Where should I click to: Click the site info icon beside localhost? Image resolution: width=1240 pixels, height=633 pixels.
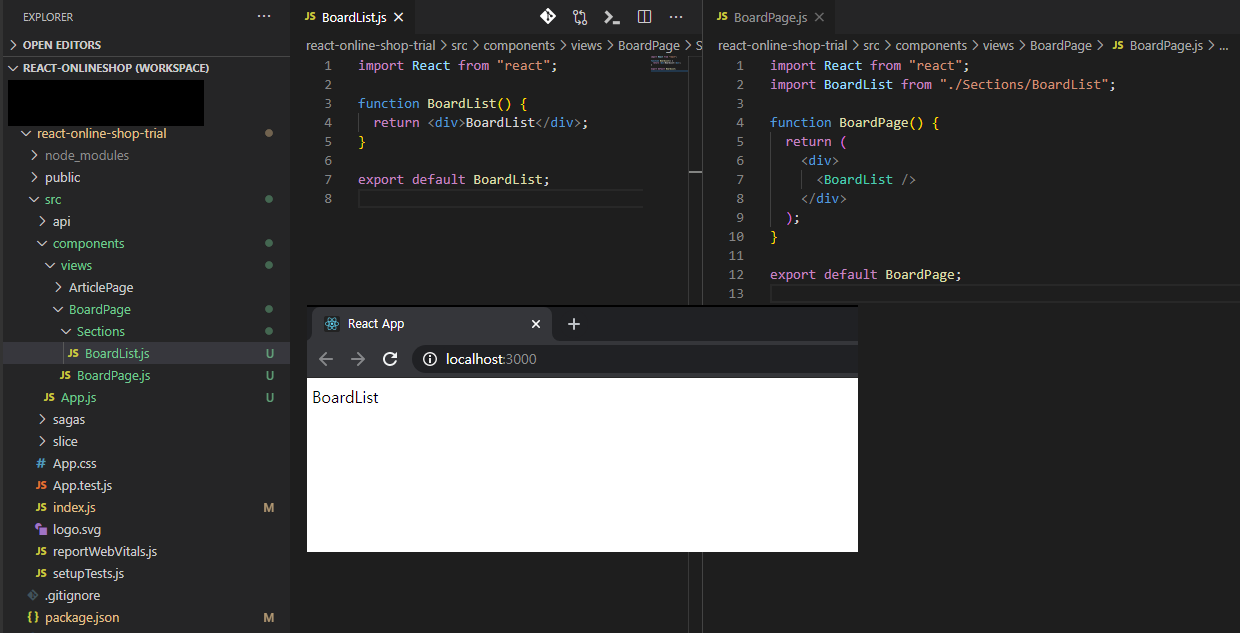pyautogui.click(x=430, y=359)
